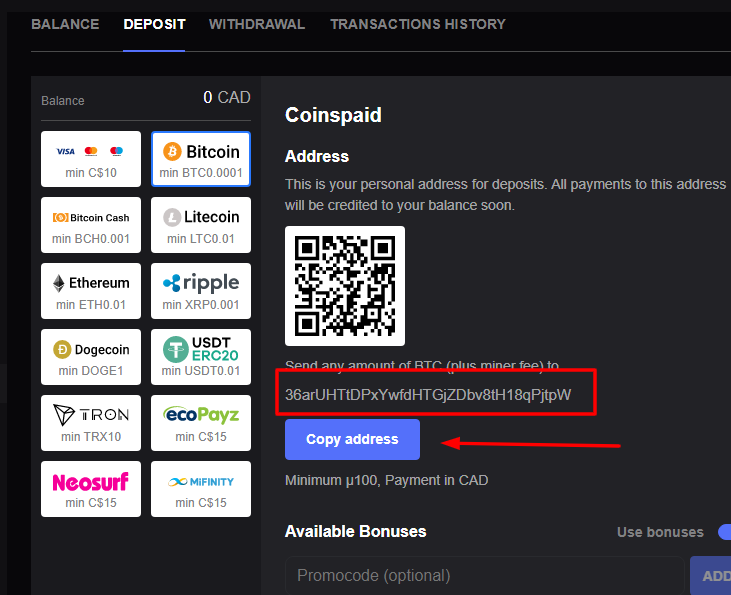Pick ecoPayz as payment method

pos(201,423)
